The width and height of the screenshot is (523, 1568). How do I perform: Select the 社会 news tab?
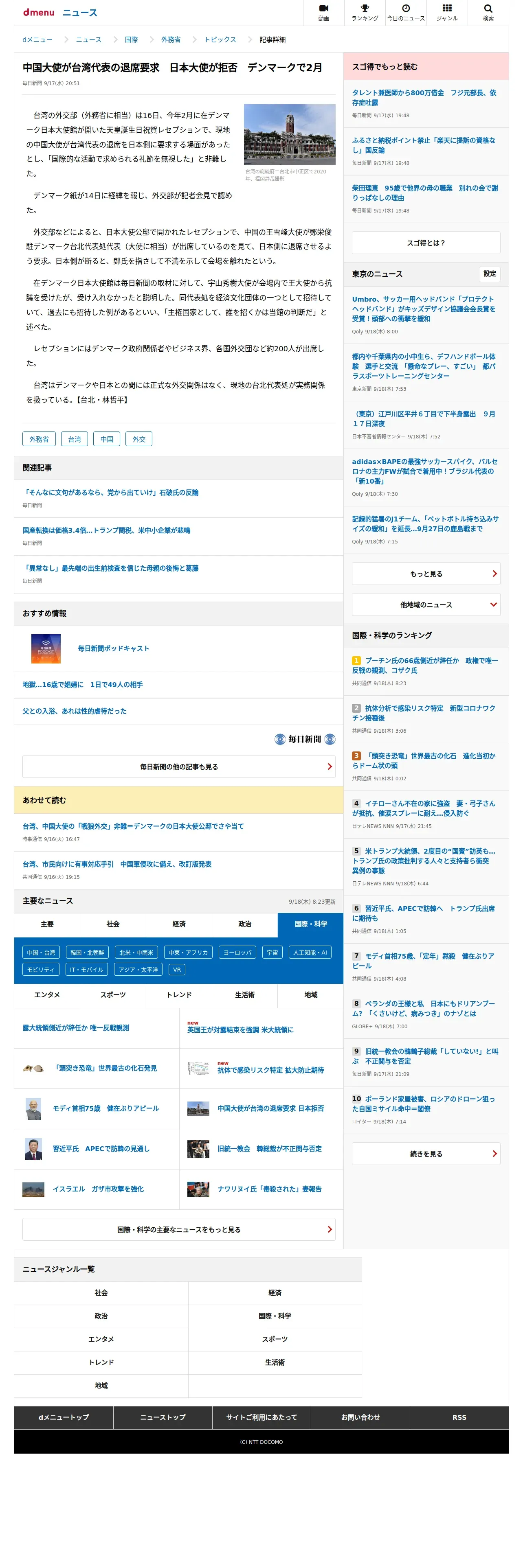113,924
